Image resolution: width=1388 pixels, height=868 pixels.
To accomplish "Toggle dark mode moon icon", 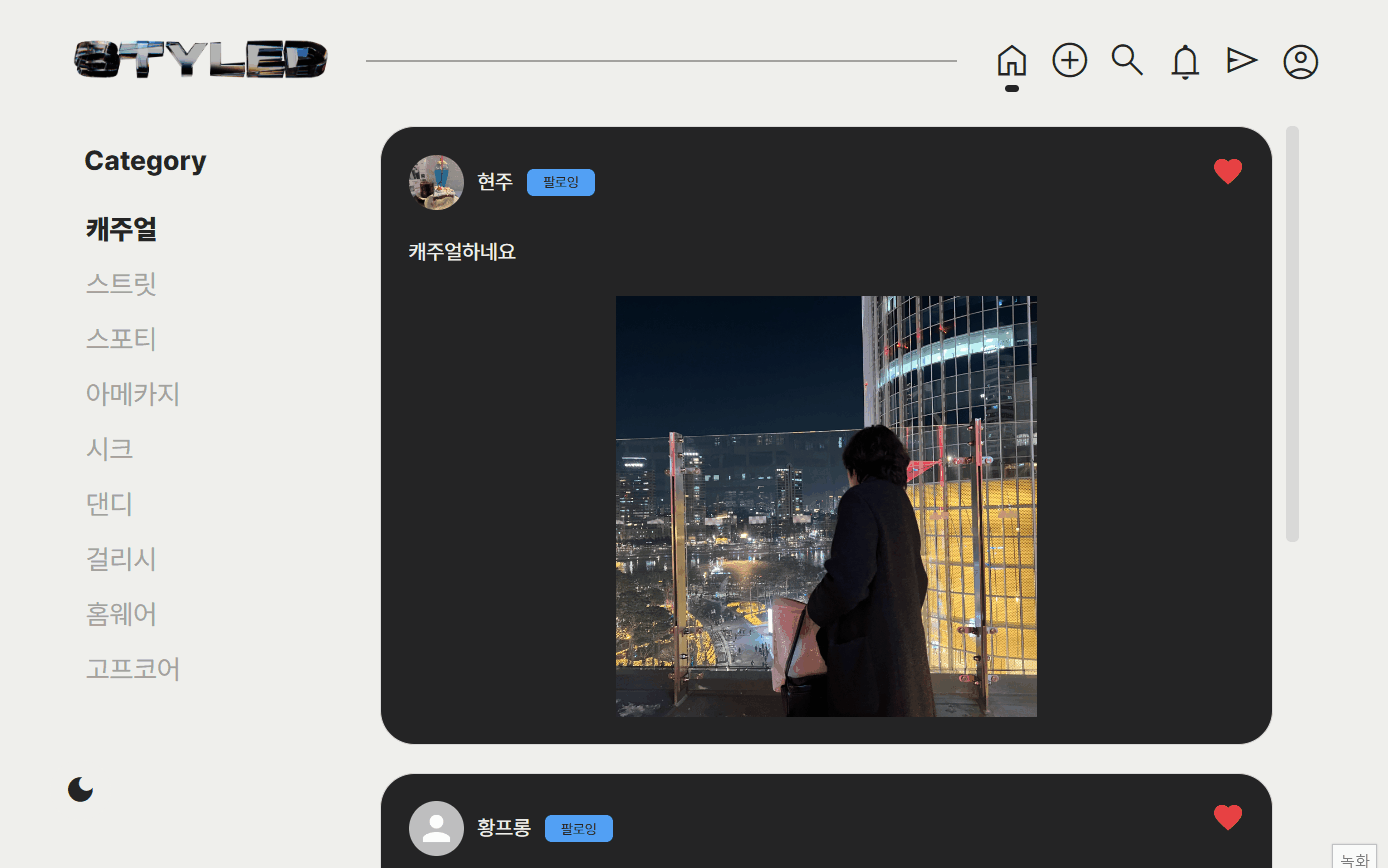I will (x=81, y=789).
